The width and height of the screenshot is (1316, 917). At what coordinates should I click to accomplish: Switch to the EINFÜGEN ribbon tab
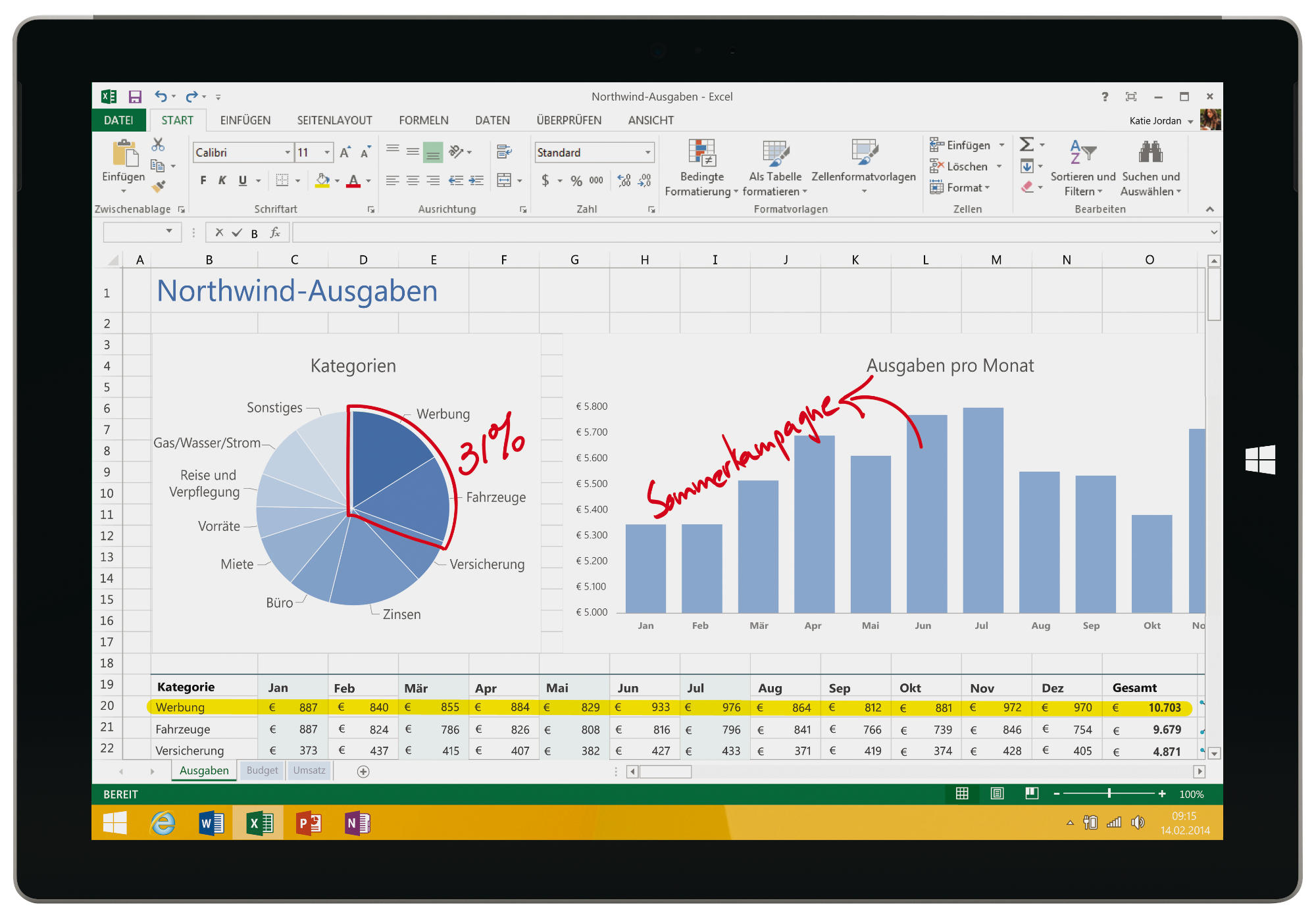[245, 120]
